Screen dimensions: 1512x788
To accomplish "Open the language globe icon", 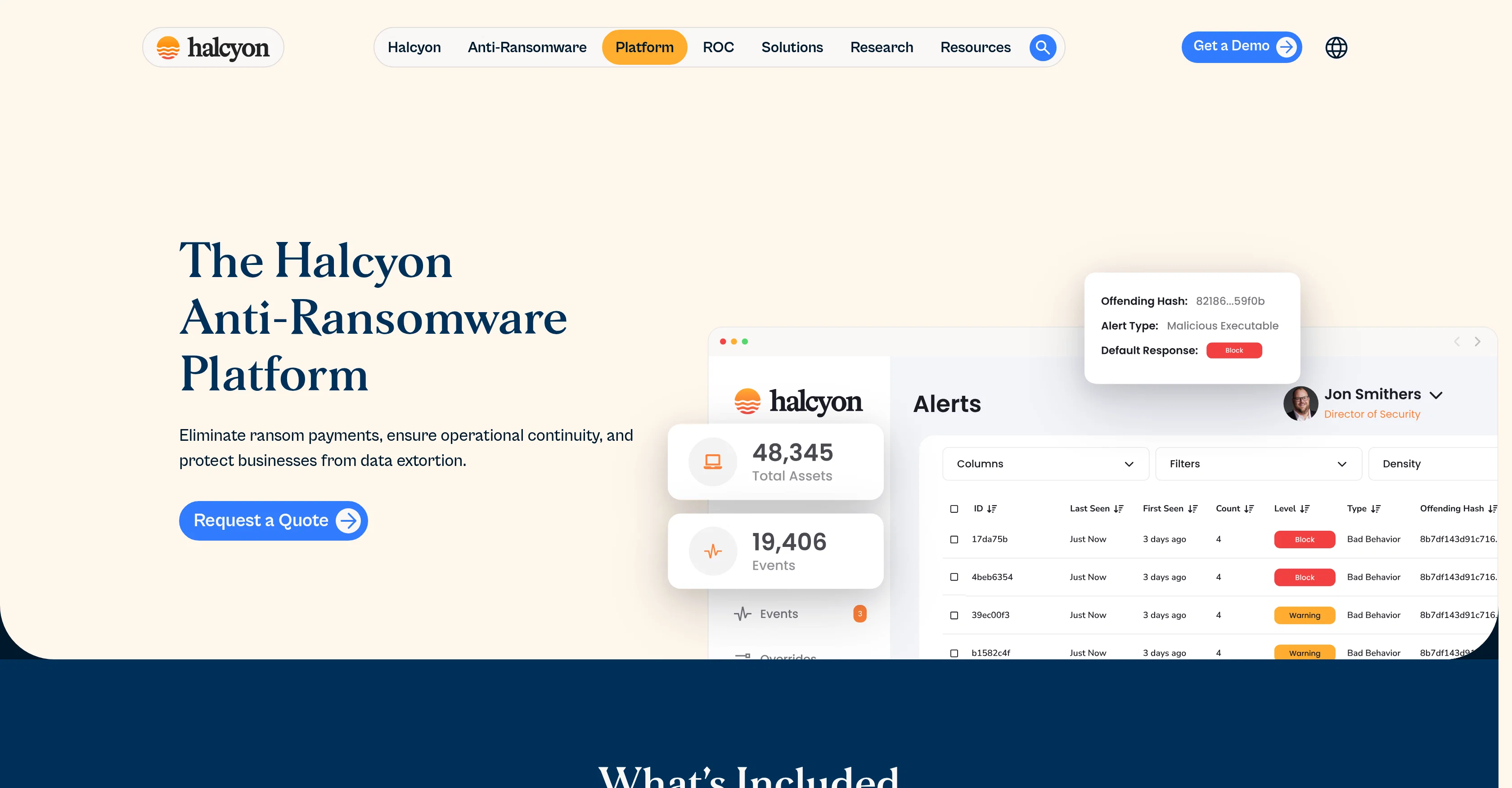I will point(1336,48).
